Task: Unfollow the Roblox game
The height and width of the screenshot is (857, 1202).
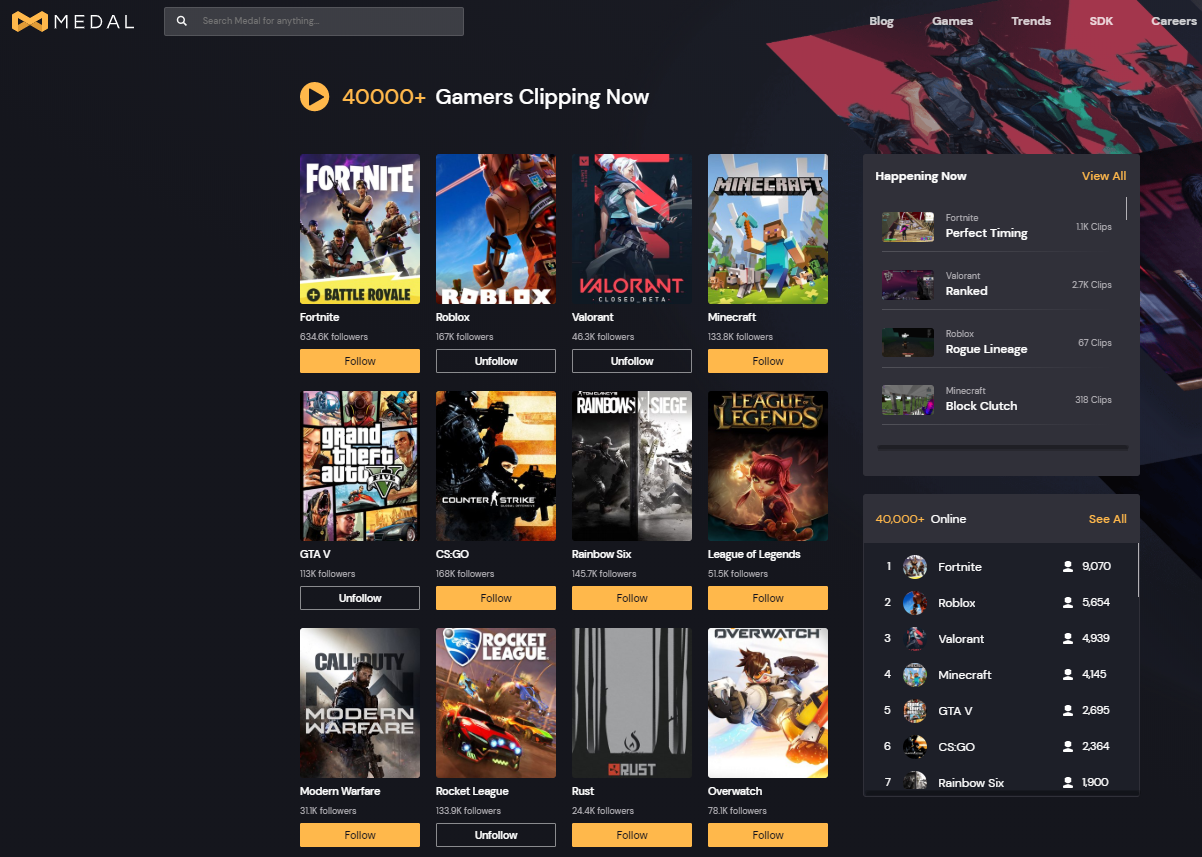Action: [496, 361]
